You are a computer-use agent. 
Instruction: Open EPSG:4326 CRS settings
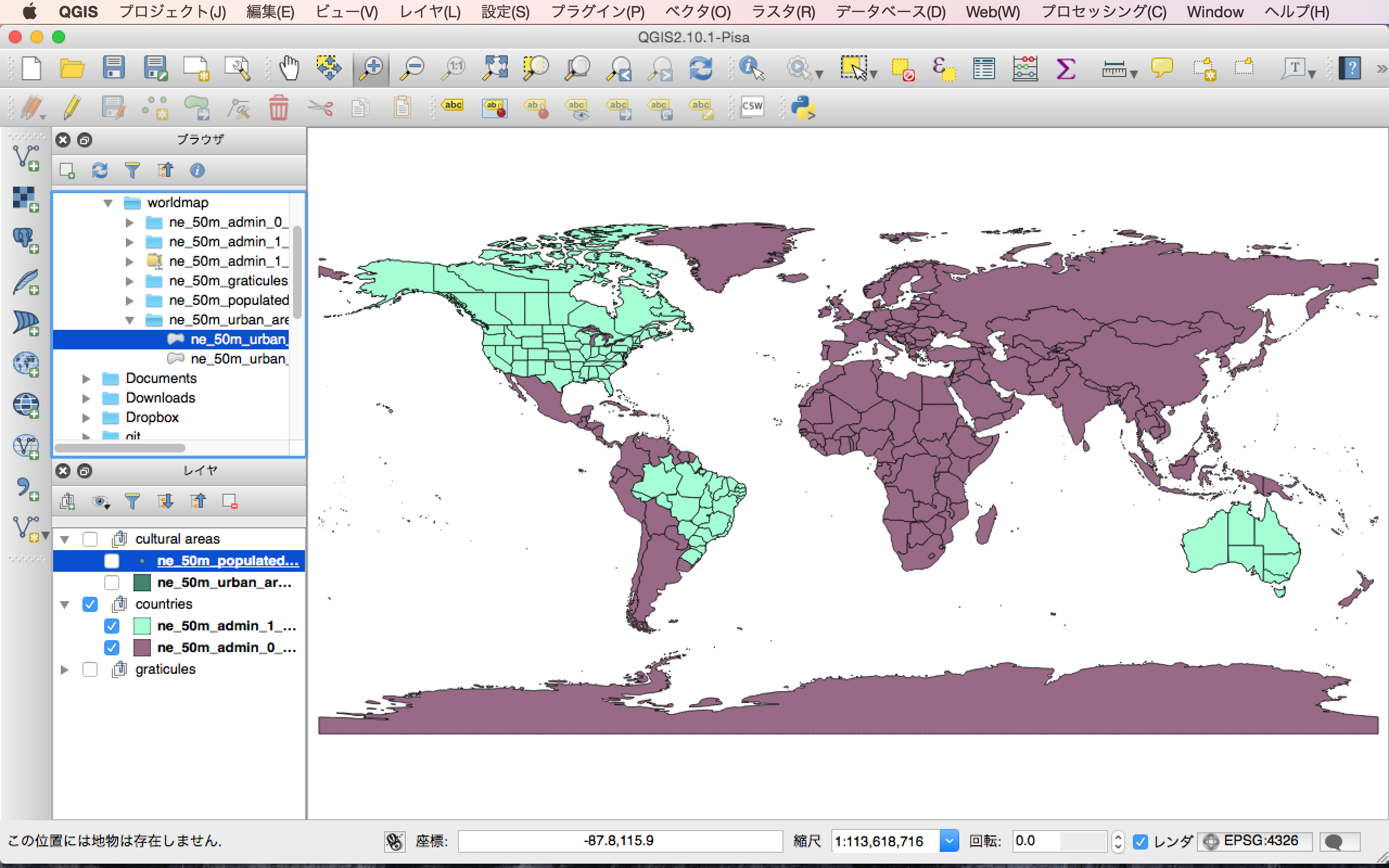click(1254, 841)
